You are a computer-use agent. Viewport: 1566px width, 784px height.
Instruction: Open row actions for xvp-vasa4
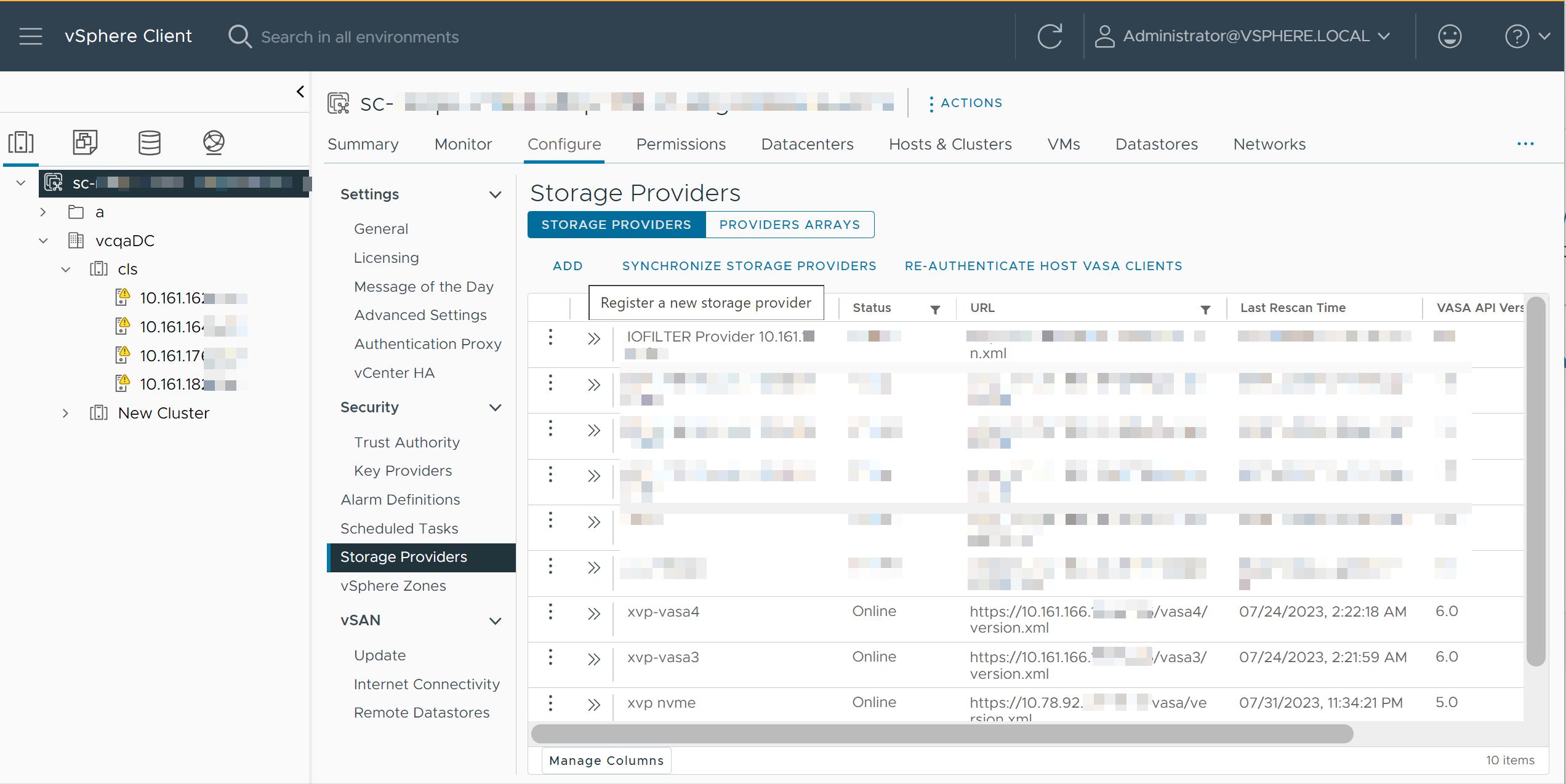tap(550, 612)
